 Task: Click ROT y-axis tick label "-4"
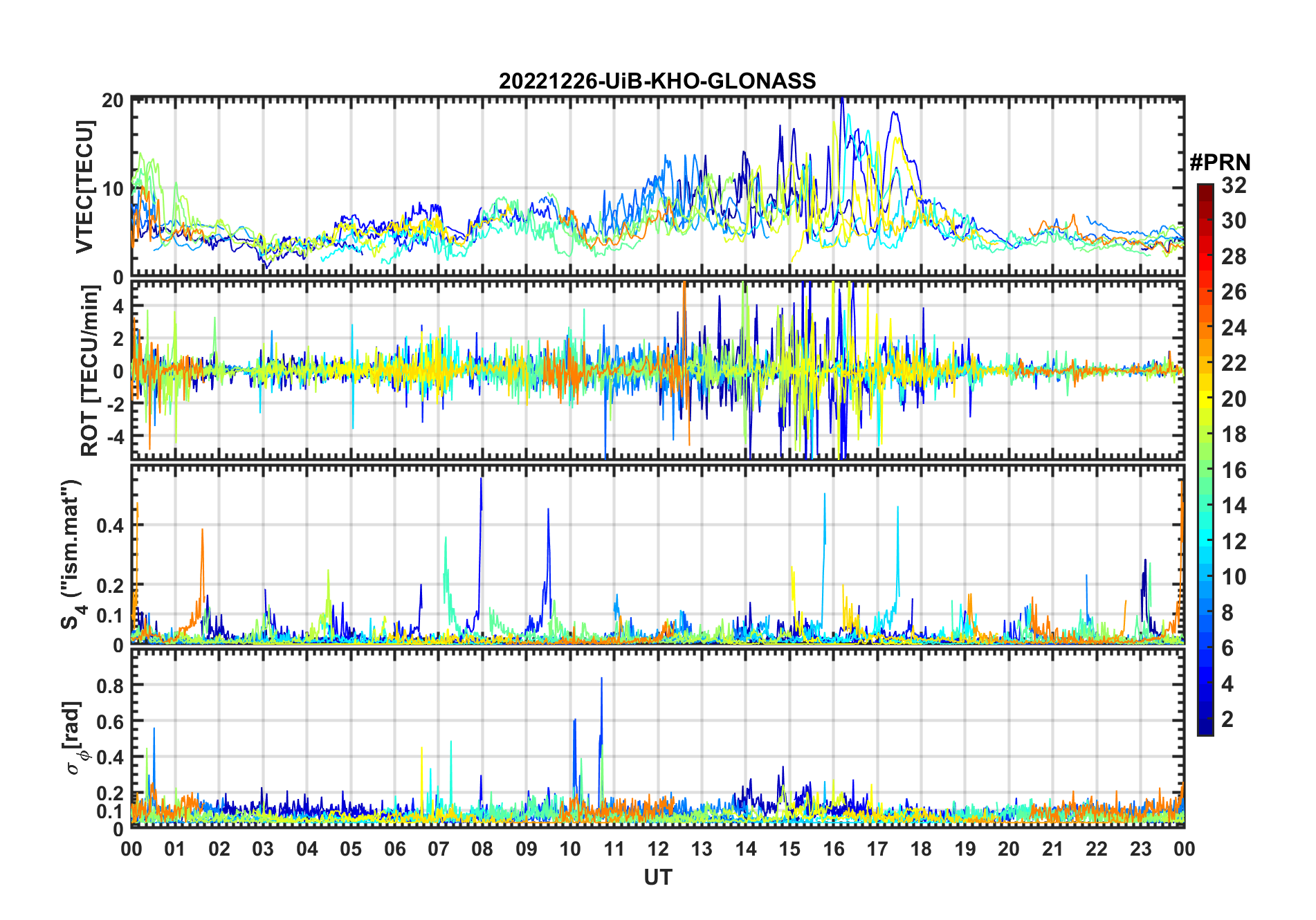(x=115, y=437)
